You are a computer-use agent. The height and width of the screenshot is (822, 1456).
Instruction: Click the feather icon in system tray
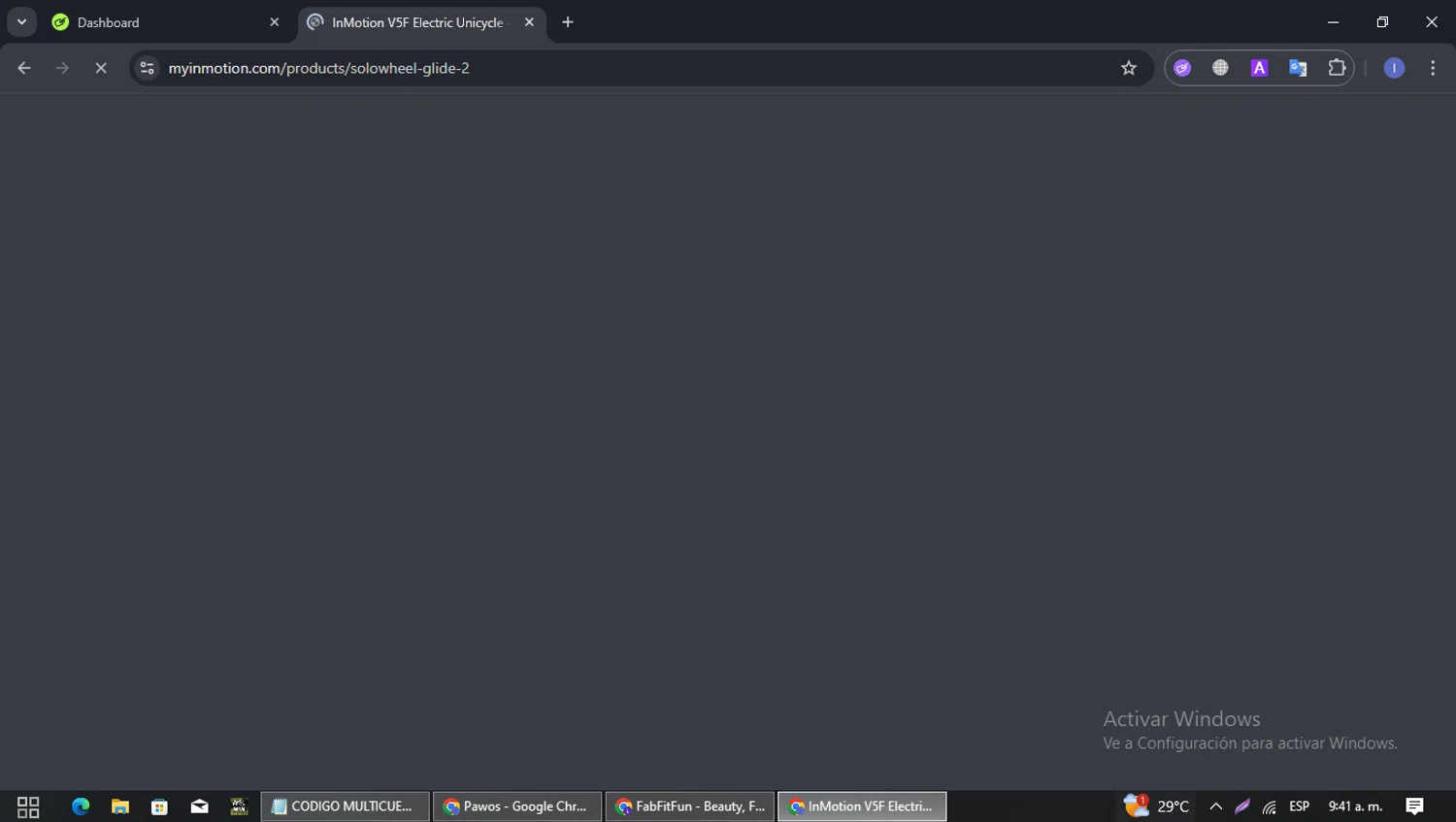[x=1242, y=806]
